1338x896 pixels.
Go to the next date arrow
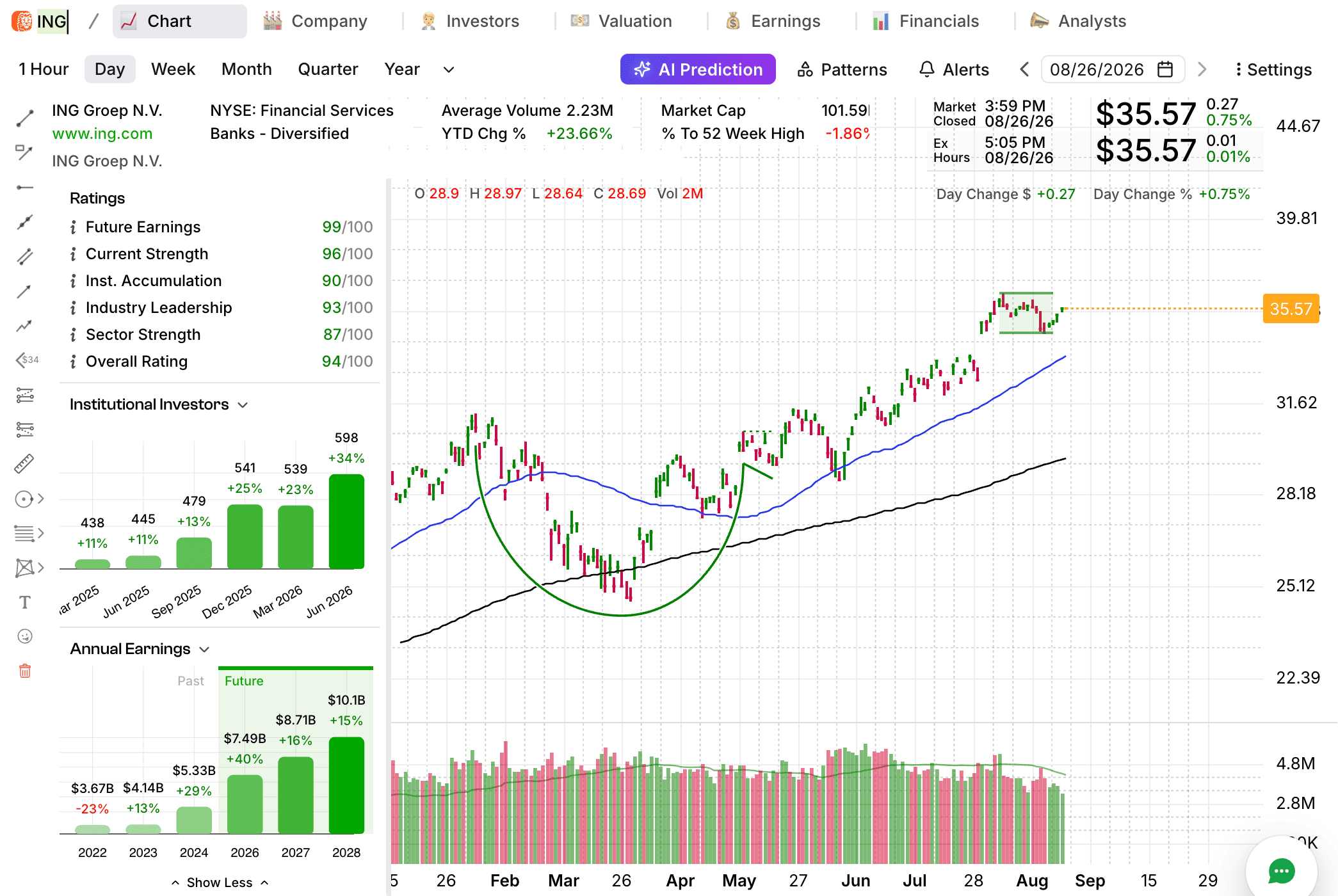pos(1202,69)
